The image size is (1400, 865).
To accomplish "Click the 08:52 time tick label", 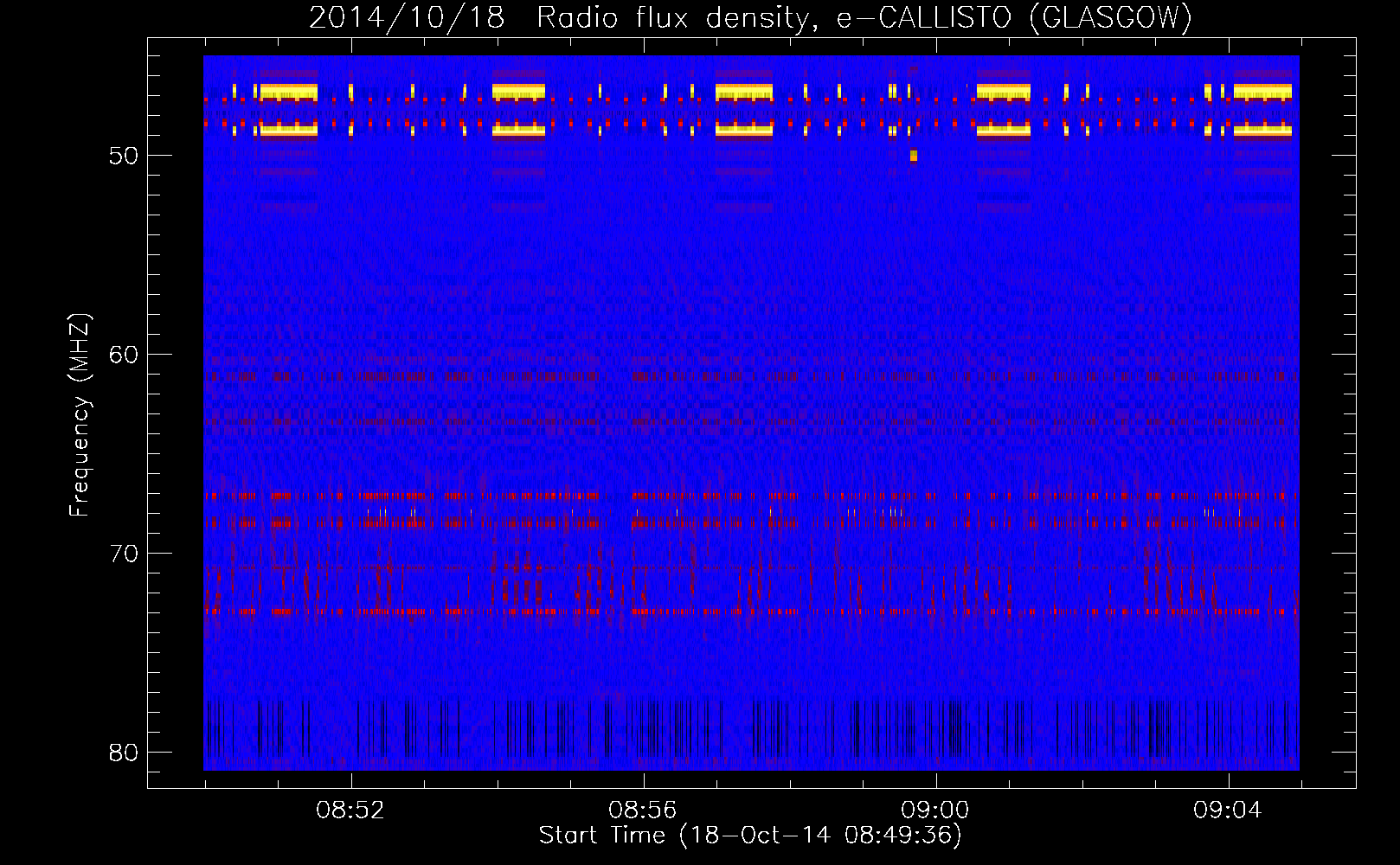I will click(x=350, y=811).
